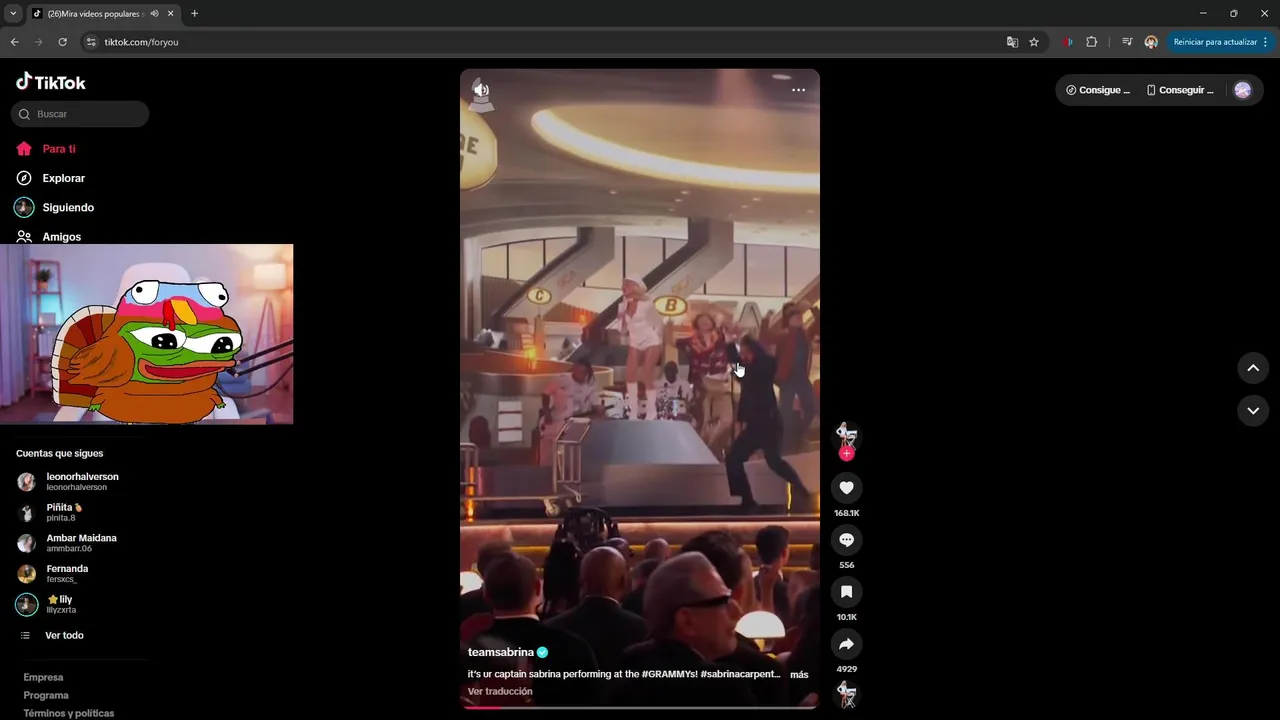1280x720 pixels.
Task: Open the teamsabrina profile link
Action: (501, 652)
